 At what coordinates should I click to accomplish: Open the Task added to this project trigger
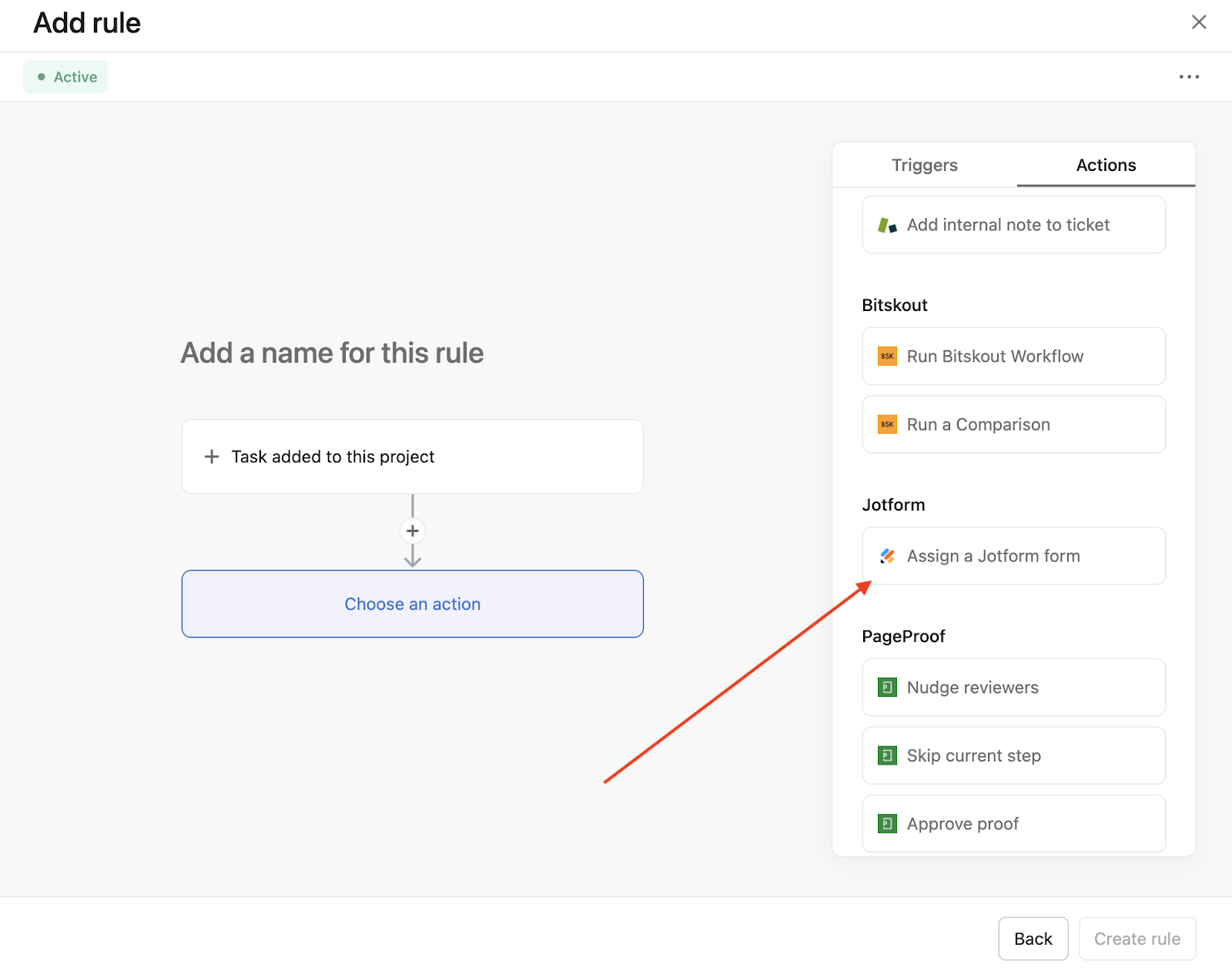pyautogui.click(x=413, y=457)
